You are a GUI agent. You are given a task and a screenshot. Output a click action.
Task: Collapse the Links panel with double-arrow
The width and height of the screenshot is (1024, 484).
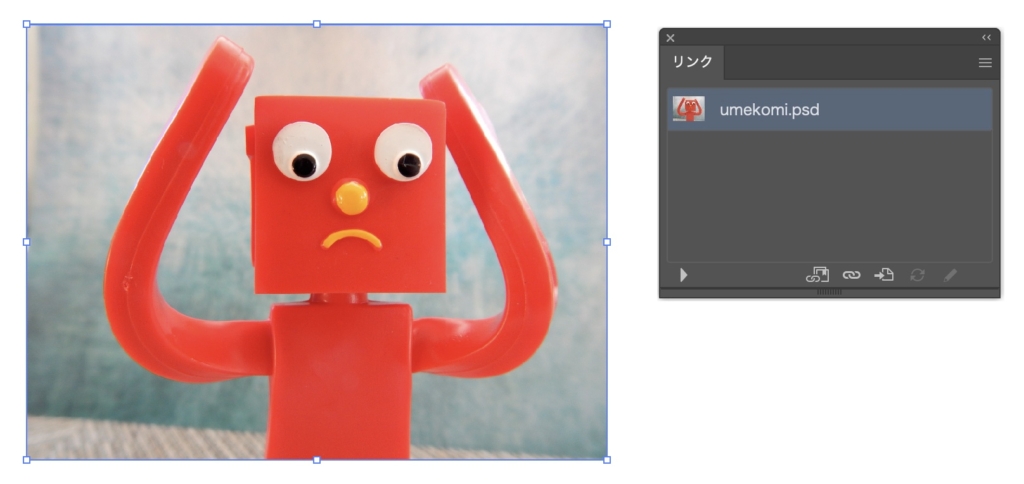pyautogui.click(x=986, y=37)
